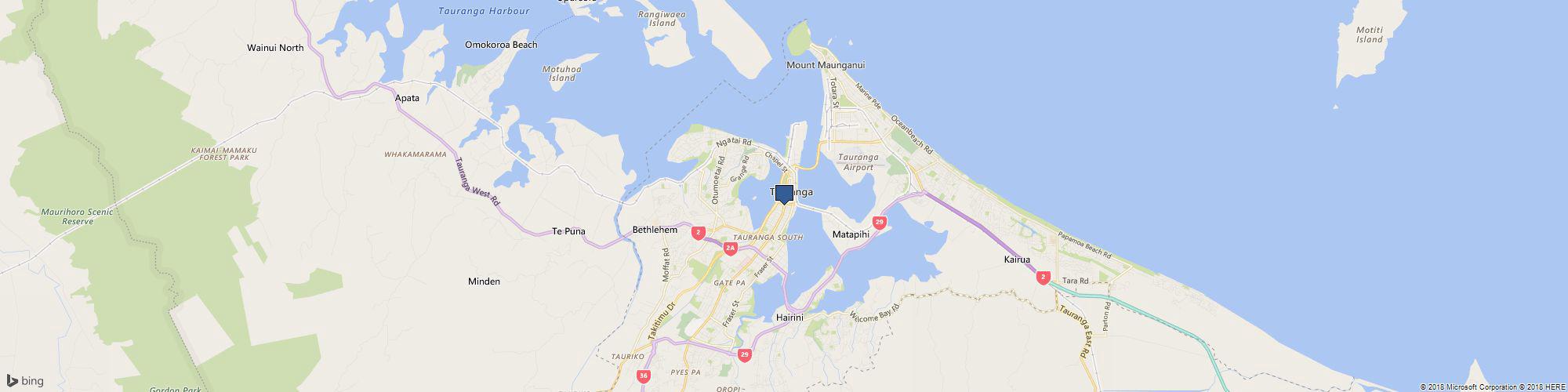The image size is (1568, 392).
Task: Click the Te Puna town label
Action: point(569,231)
